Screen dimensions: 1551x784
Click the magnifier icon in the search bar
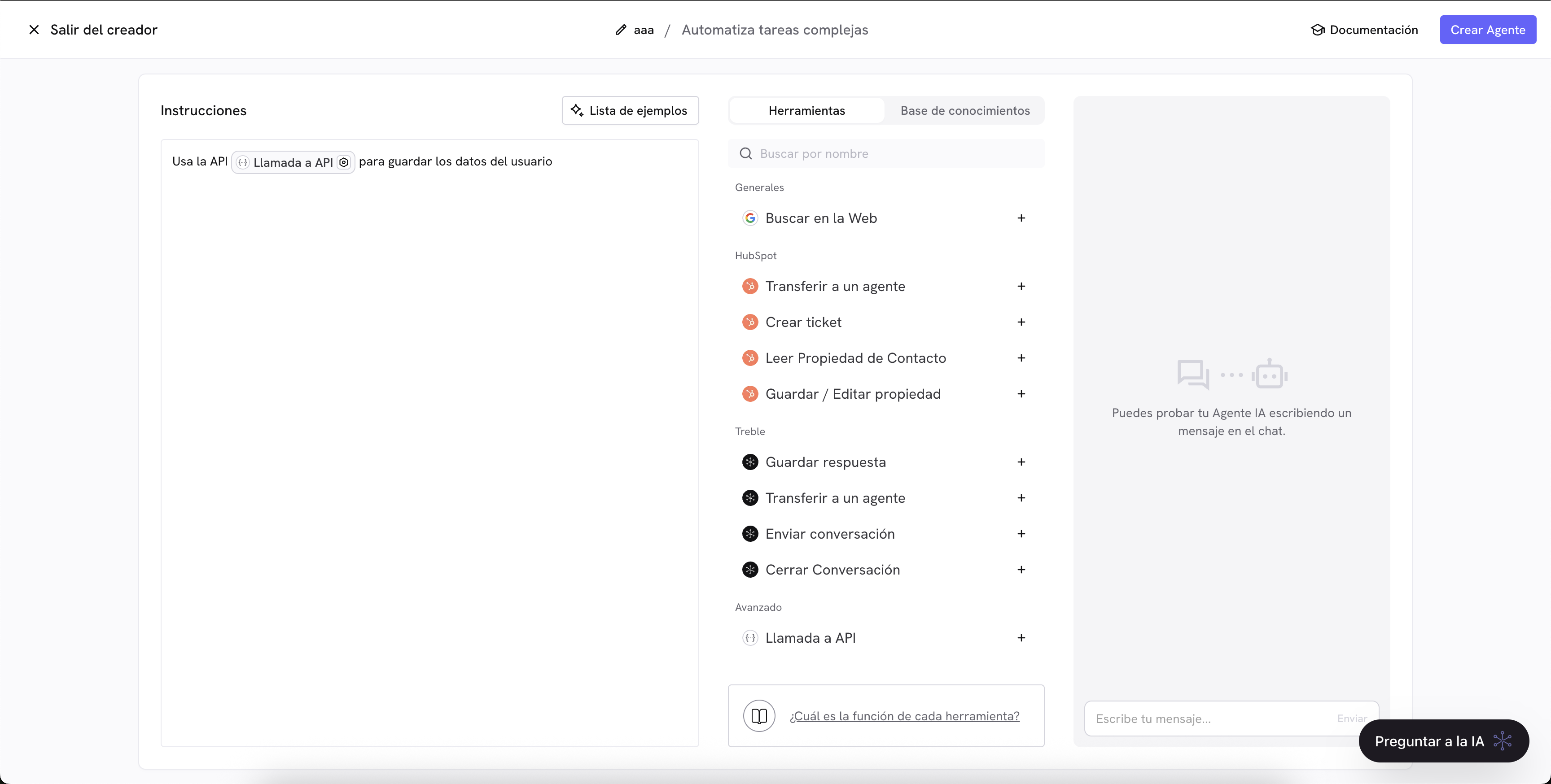(745, 153)
